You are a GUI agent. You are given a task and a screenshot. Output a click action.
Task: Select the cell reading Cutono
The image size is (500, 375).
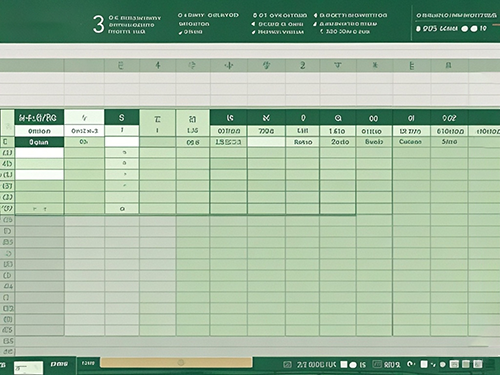point(410,142)
